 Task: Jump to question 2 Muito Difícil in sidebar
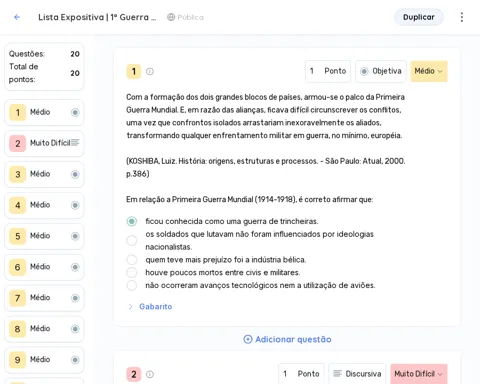44,143
